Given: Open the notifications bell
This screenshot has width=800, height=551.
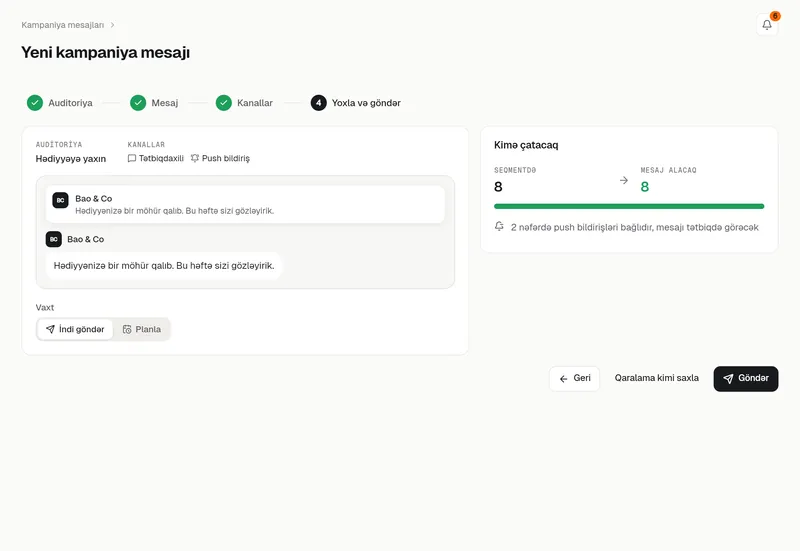Looking at the screenshot, I should click(x=767, y=24).
